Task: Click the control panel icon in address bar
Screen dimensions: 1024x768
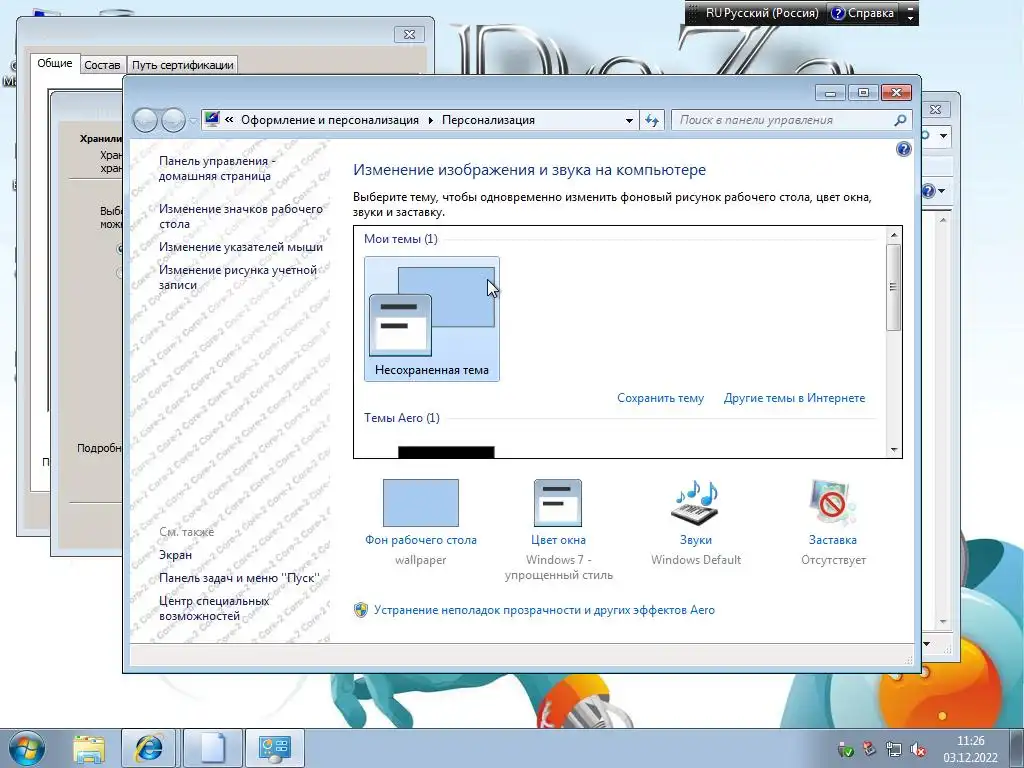Action: (x=212, y=120)
